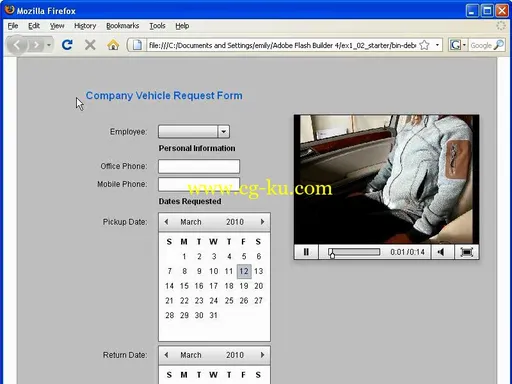This screenshot has width=512, height=384.
Task: Open the search engine selector dropdown
Action: click(457, 45)
